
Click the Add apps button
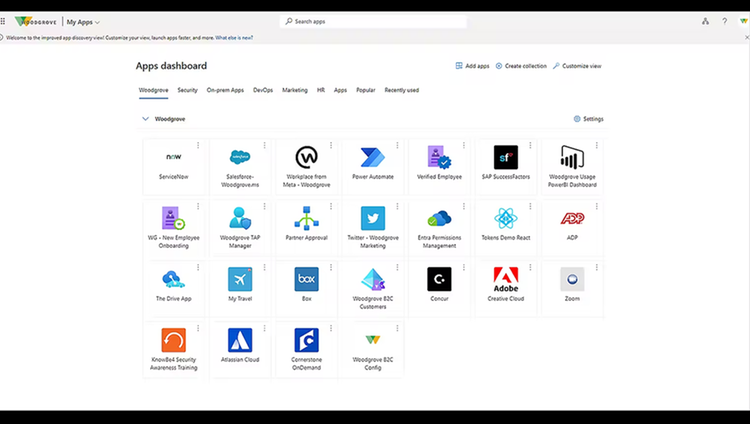tap(473, 66)
